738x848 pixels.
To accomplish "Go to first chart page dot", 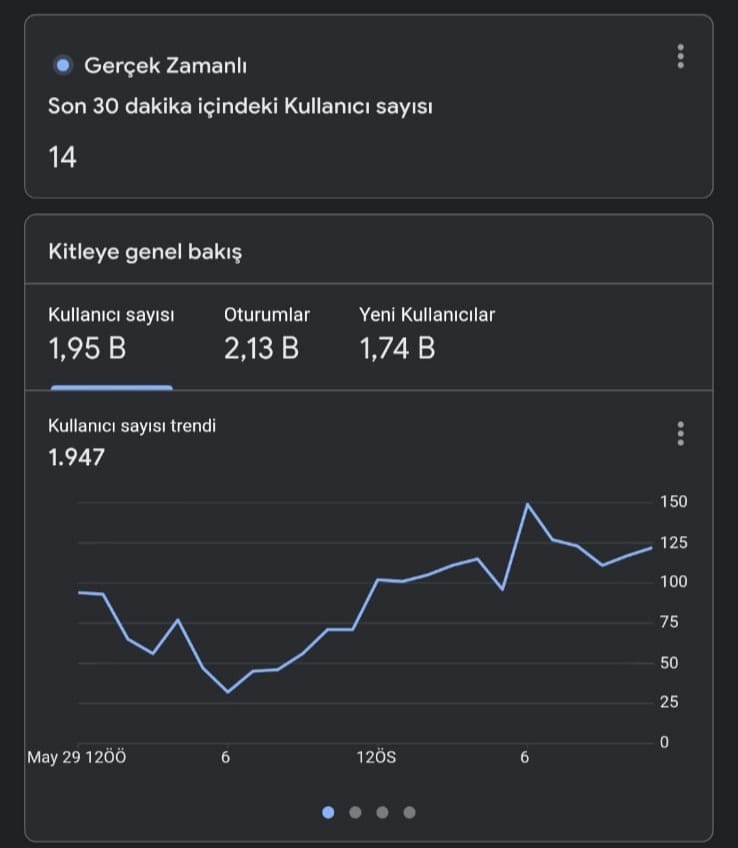I will point(328,812).
